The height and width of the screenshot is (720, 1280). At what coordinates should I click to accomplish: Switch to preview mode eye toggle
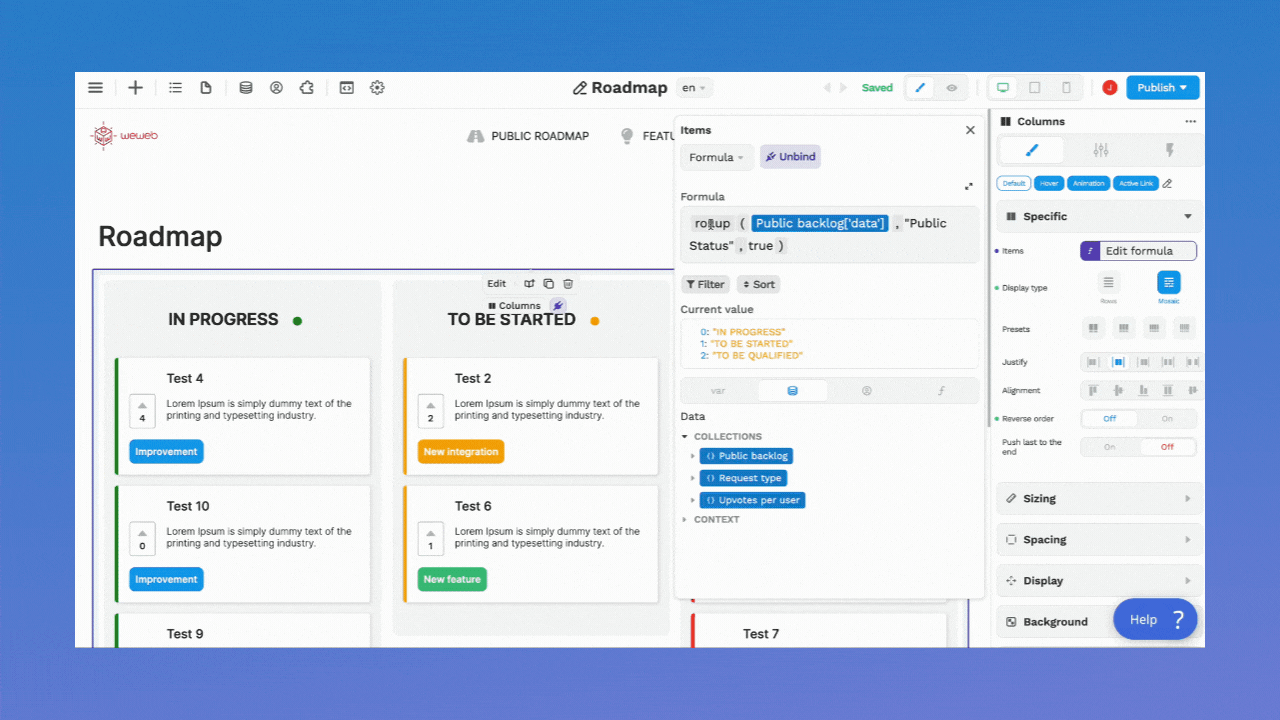point(951,88)
